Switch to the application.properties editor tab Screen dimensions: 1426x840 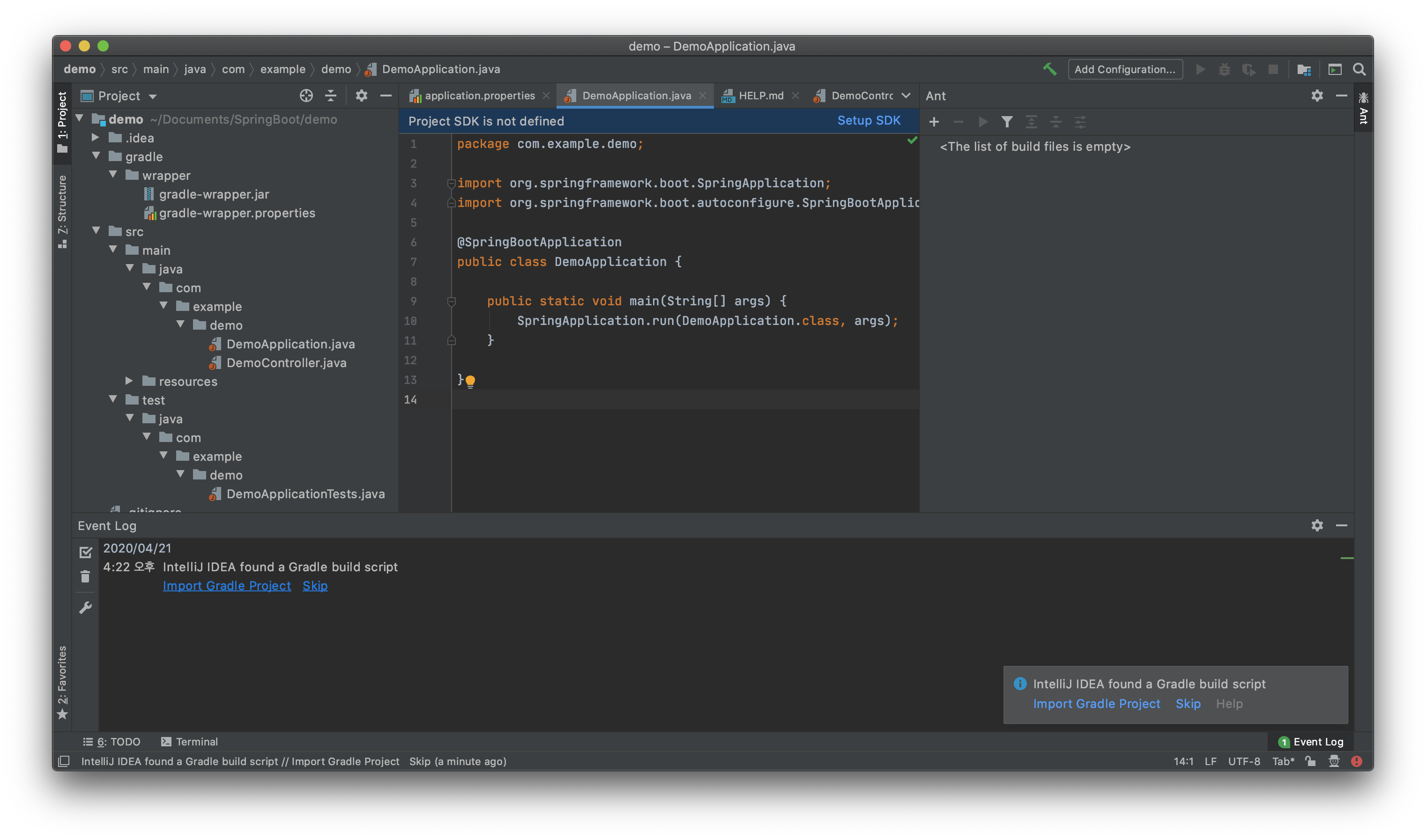pyautogui.click(x=479, y=96)
